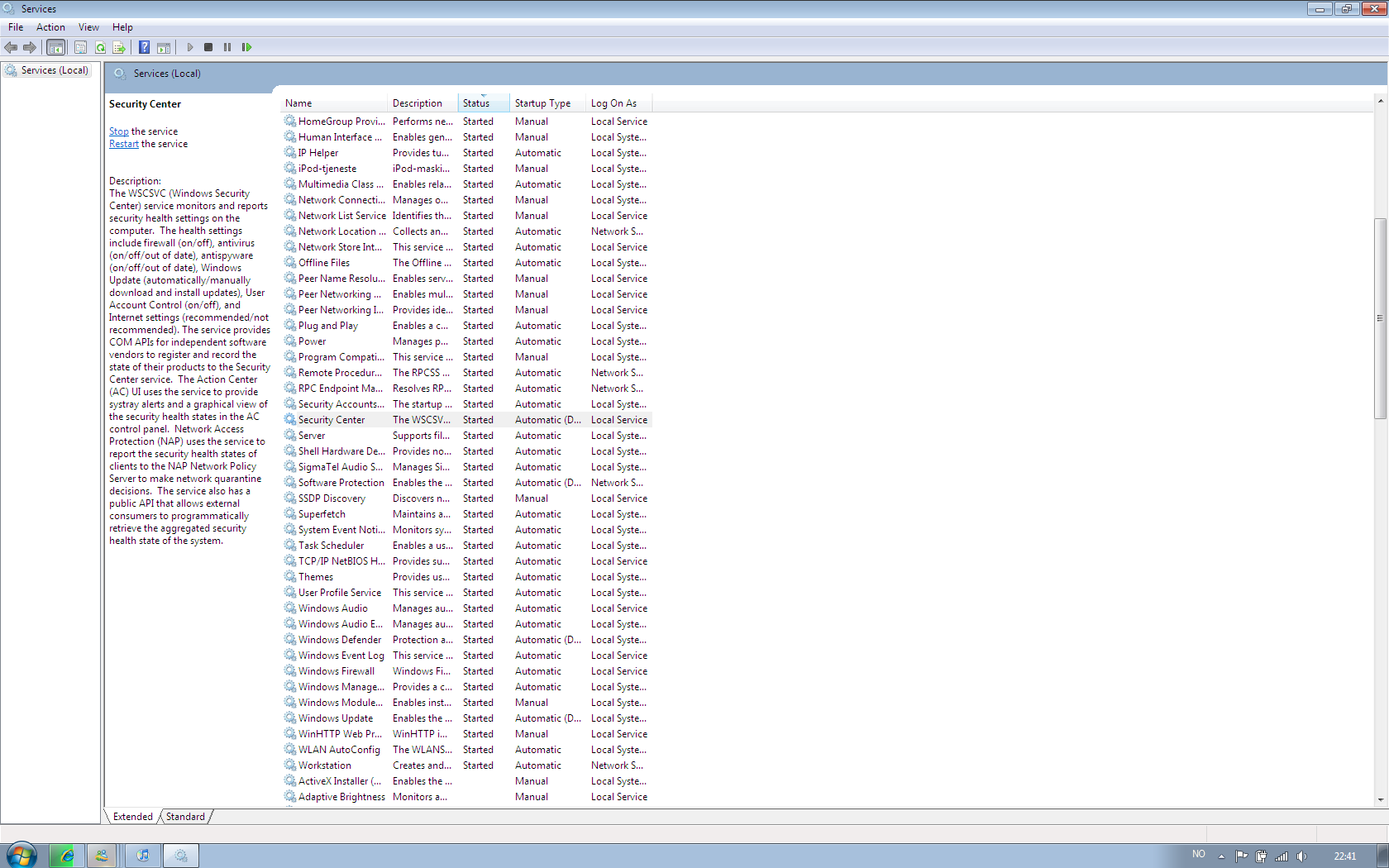
Task: Toggle Show/Hide Action Pane icon
Action: 164,47
